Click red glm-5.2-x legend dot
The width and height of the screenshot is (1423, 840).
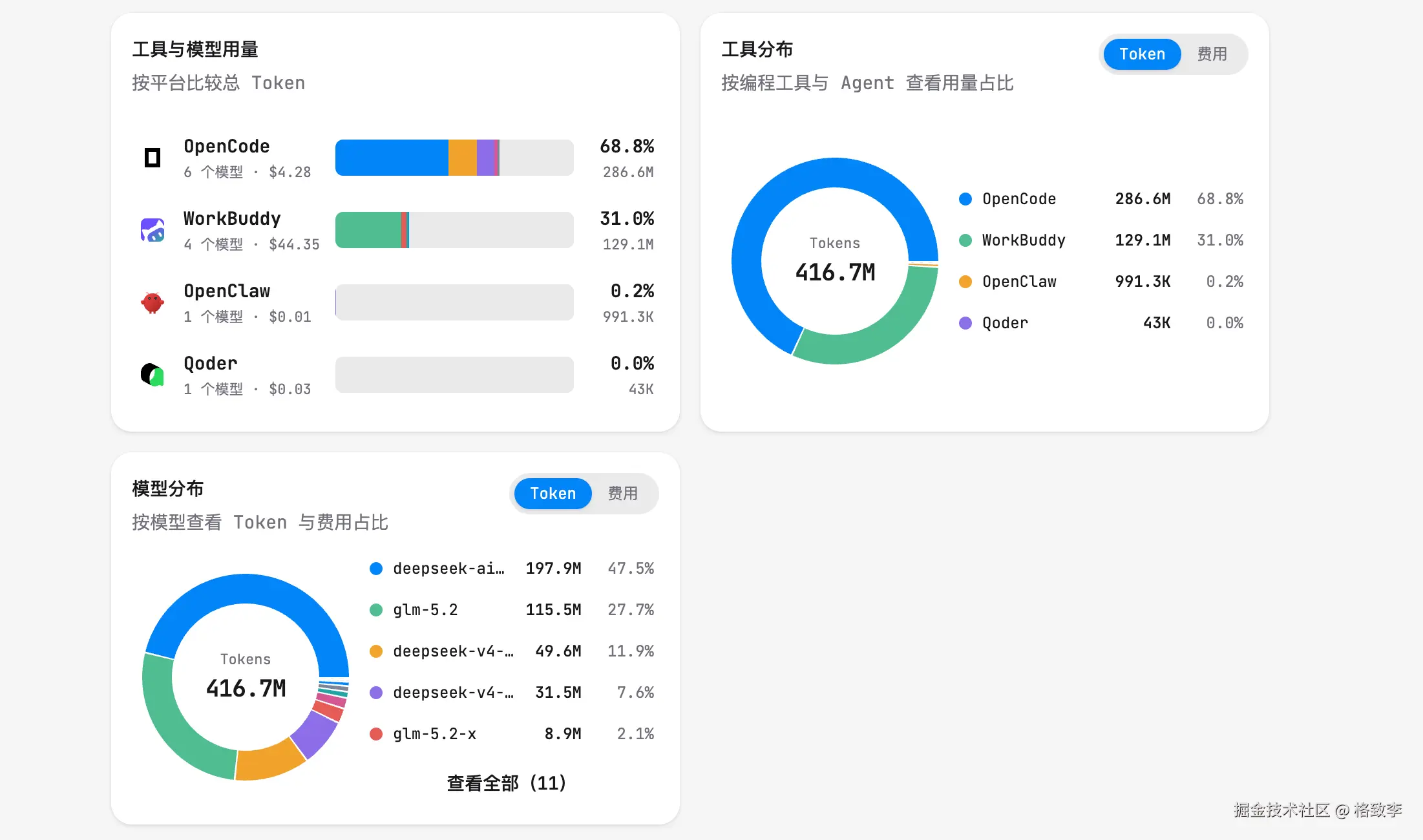coord(376,734)
